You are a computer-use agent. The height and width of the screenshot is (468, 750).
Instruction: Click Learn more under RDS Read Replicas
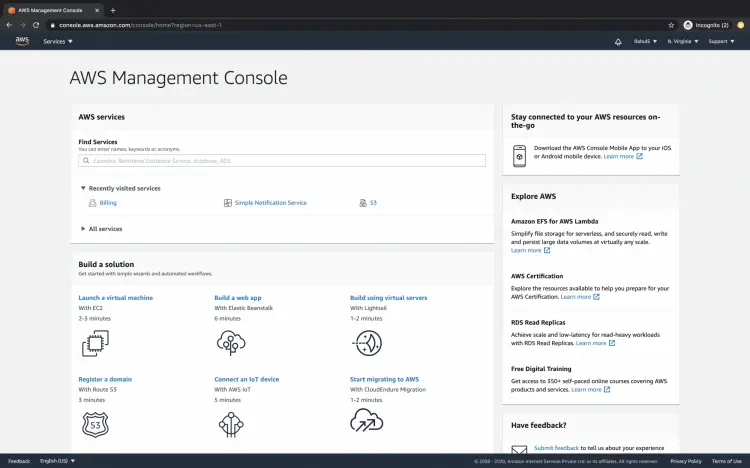click(x=591, y=343)
